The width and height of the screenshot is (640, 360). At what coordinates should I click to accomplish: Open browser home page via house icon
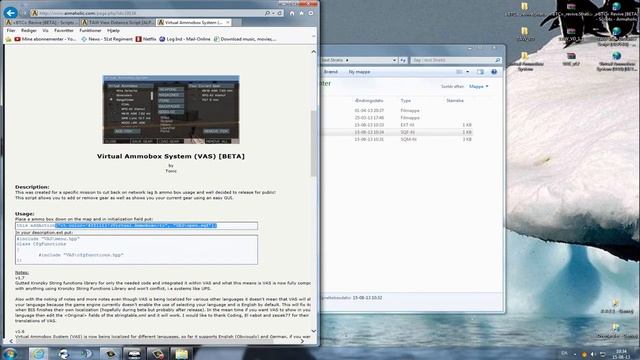[x=292, y=13]
